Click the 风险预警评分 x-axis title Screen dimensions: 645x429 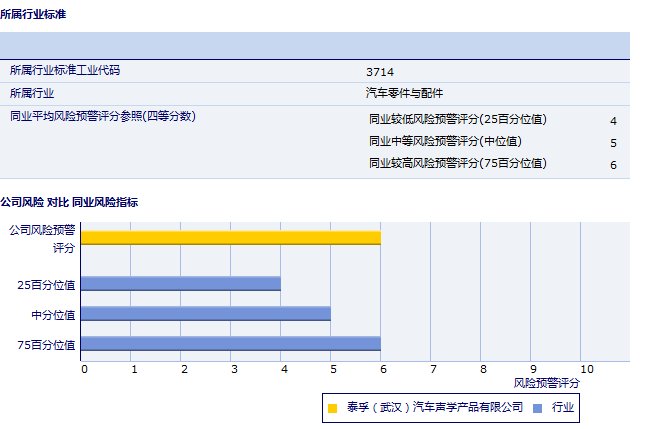point(546,383)
